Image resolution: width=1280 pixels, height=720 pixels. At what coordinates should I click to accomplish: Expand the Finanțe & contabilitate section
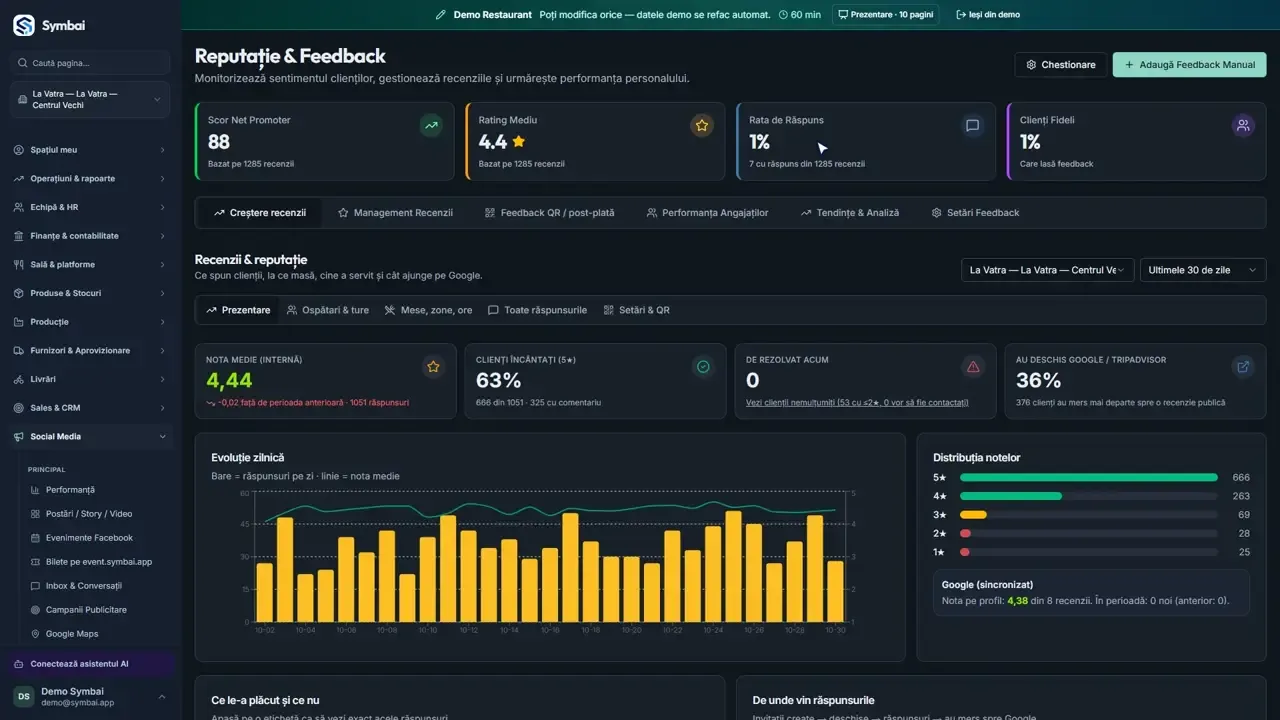click(x=91, y=236)
